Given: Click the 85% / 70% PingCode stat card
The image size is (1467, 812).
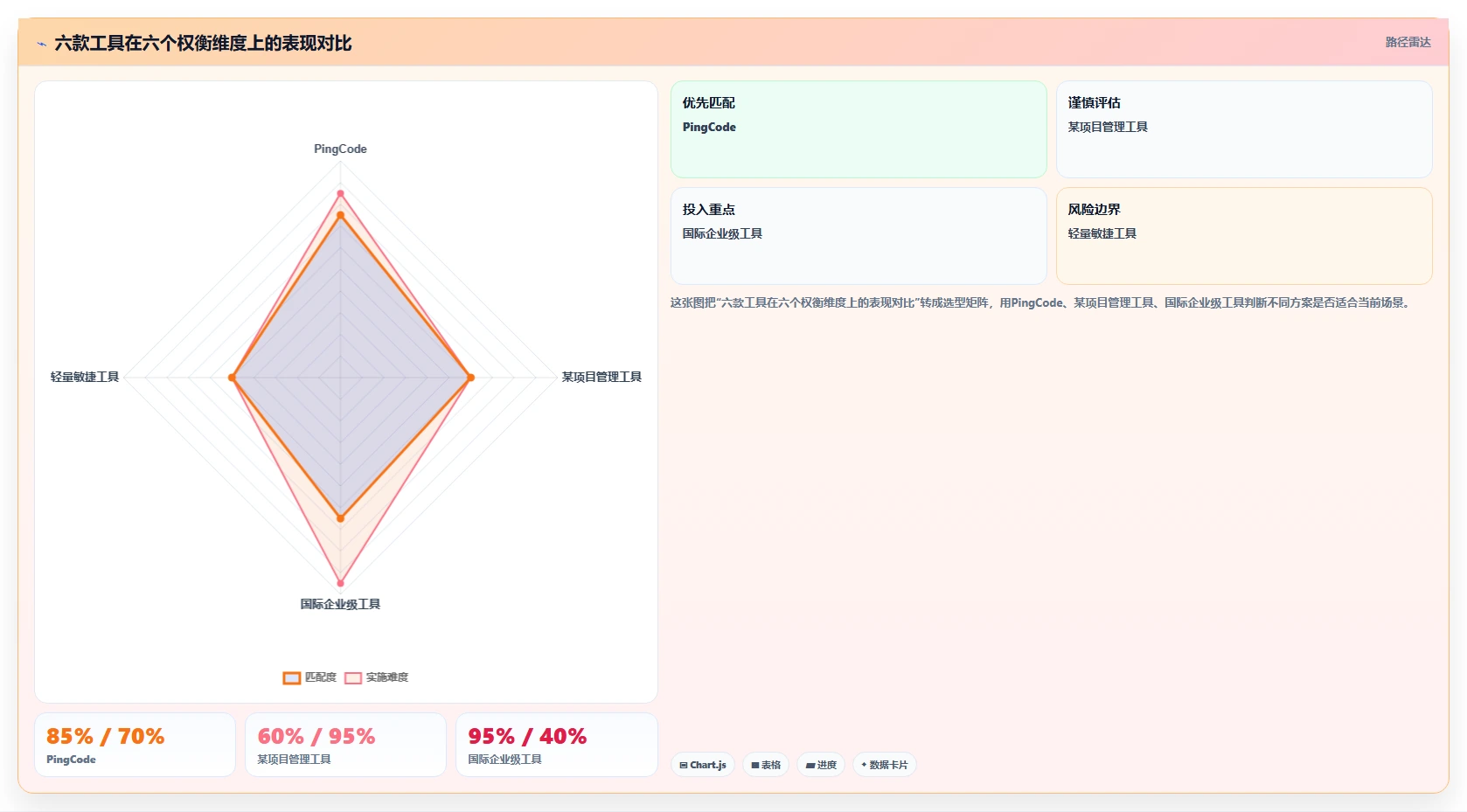Looking at the screenshot, I should (135, 745).
